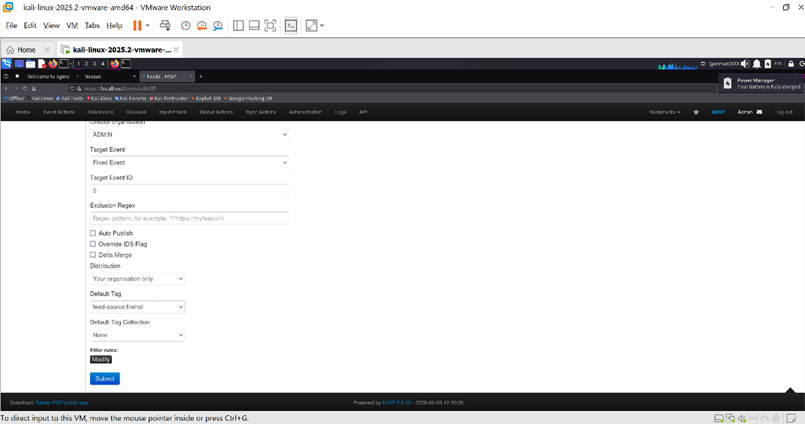Viewport: 805px width, 424px height.
Task: Open MISP Sync Actions menu
Action: coord(261,112)
